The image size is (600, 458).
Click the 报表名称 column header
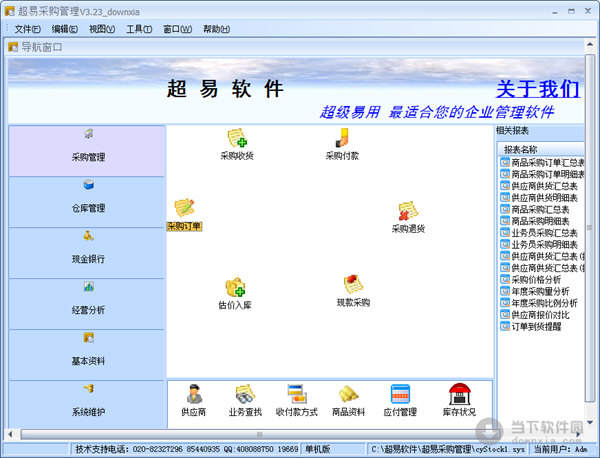coord(540,149)
